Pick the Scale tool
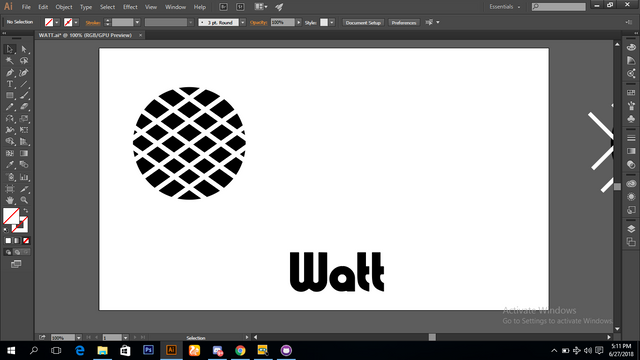 (24, 119)
